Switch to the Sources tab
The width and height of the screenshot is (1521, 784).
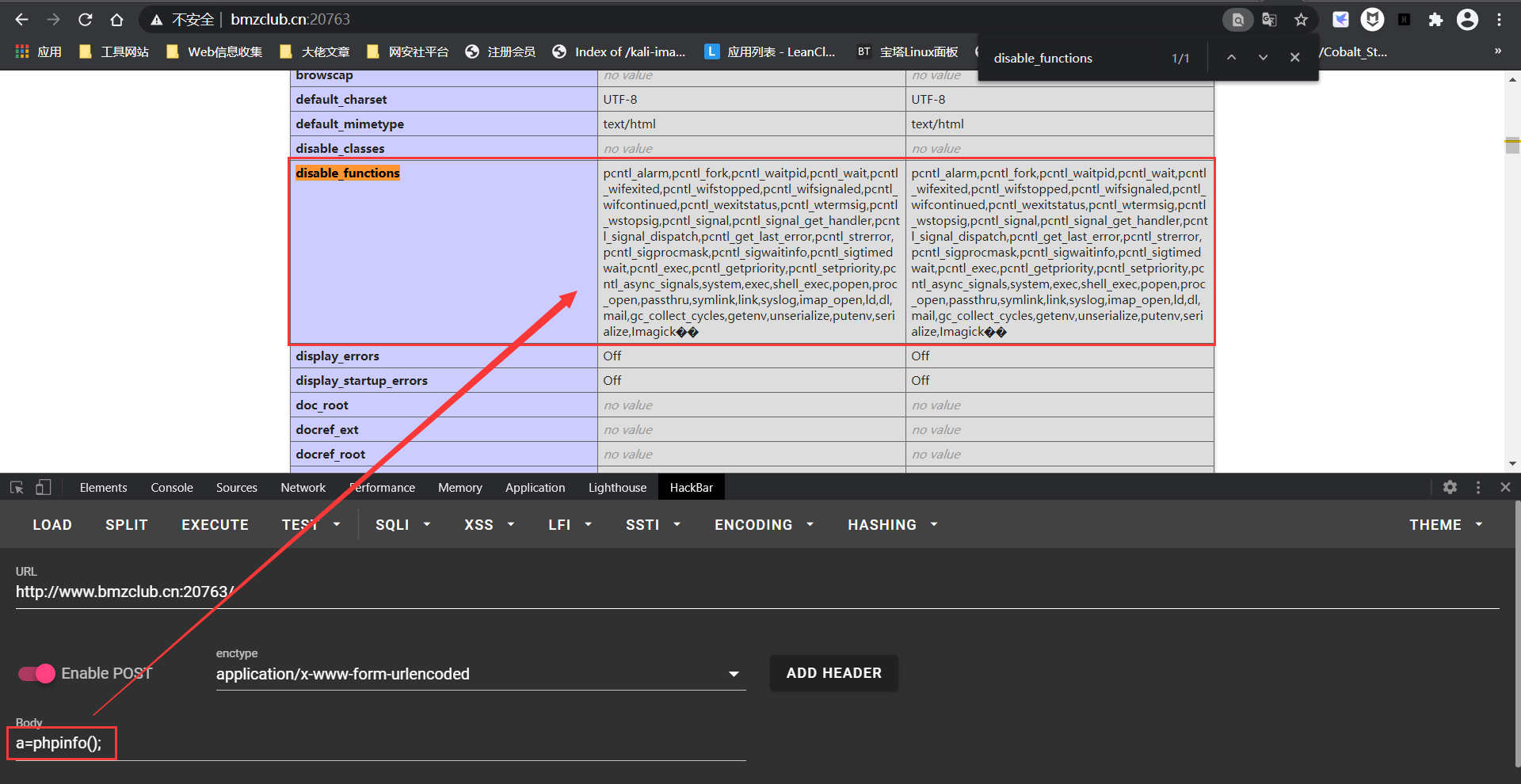tap(237, 487)
